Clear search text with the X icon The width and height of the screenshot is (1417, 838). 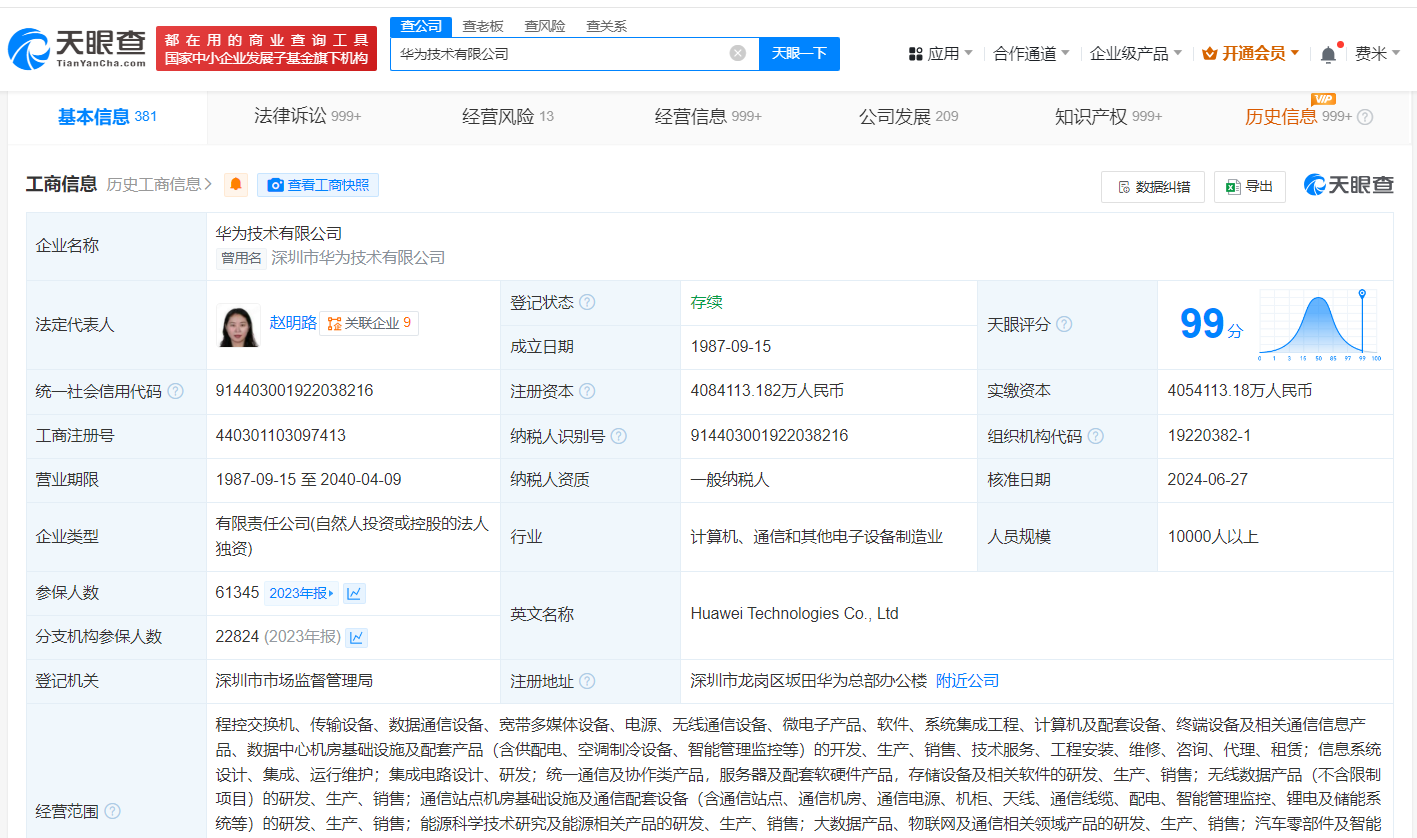click(737, 54)
